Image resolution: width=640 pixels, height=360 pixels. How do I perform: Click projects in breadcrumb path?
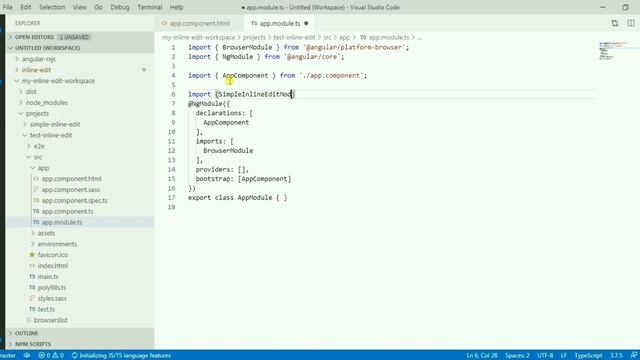[254, 37]
